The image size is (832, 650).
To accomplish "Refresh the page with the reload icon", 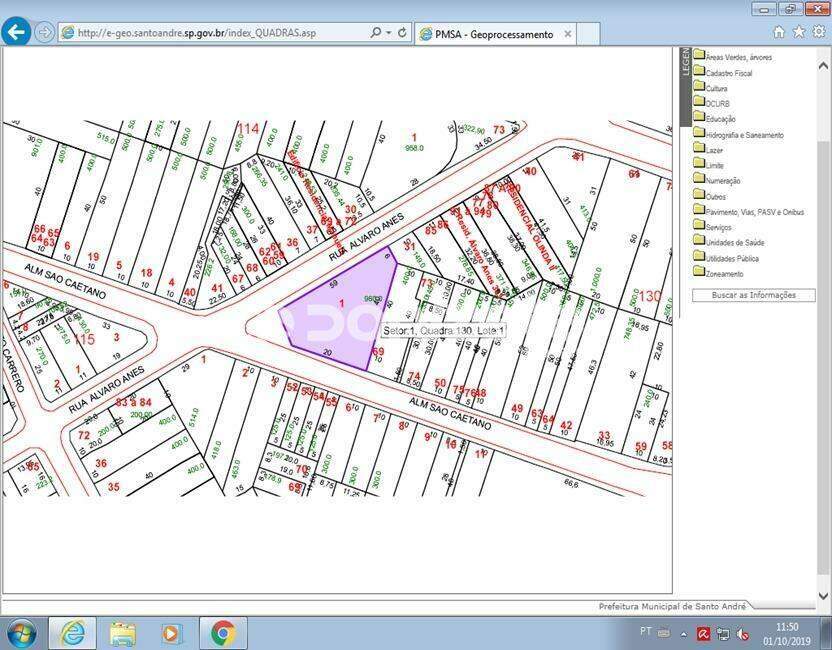I will pos(402,33).
